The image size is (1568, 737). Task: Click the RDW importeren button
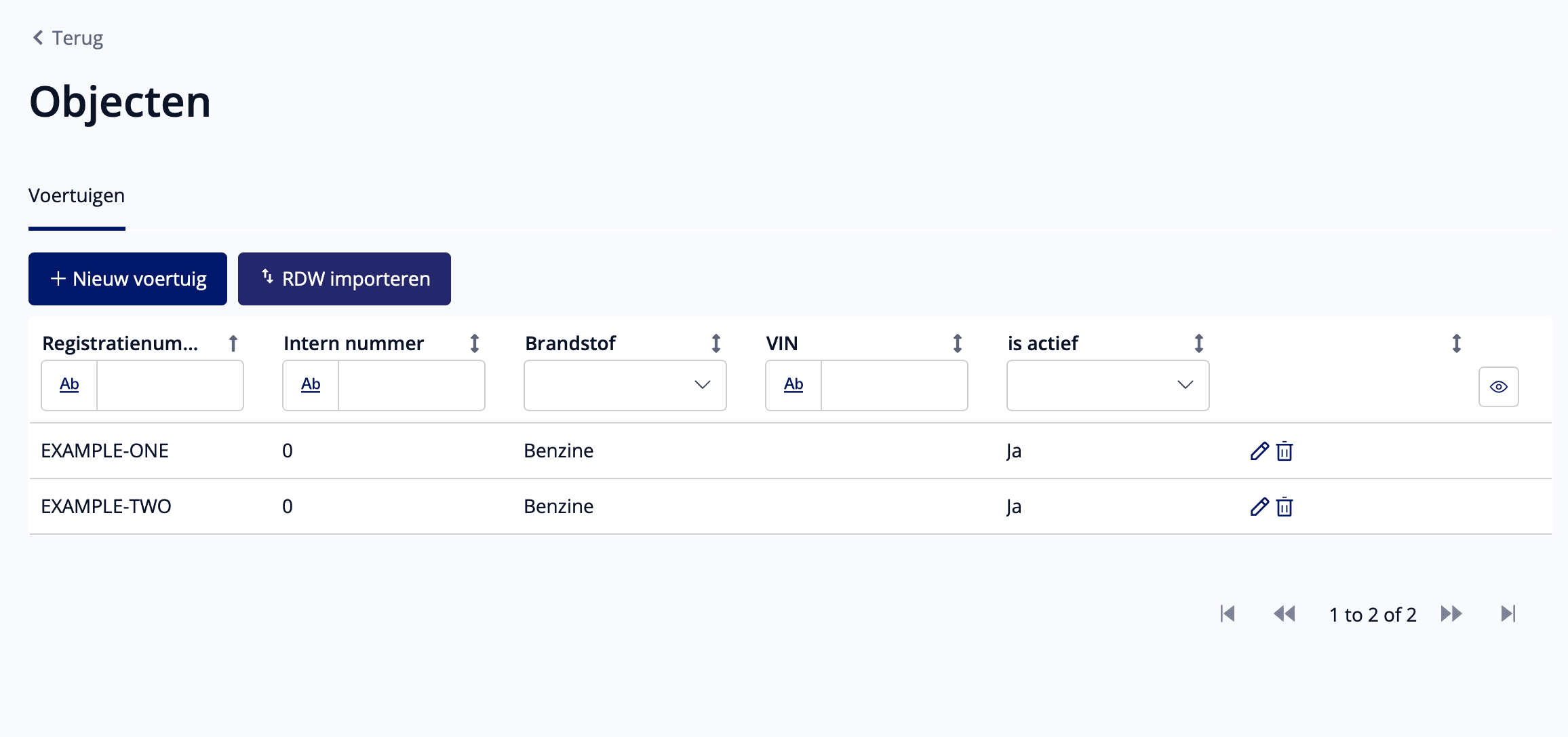click(345, 279)
